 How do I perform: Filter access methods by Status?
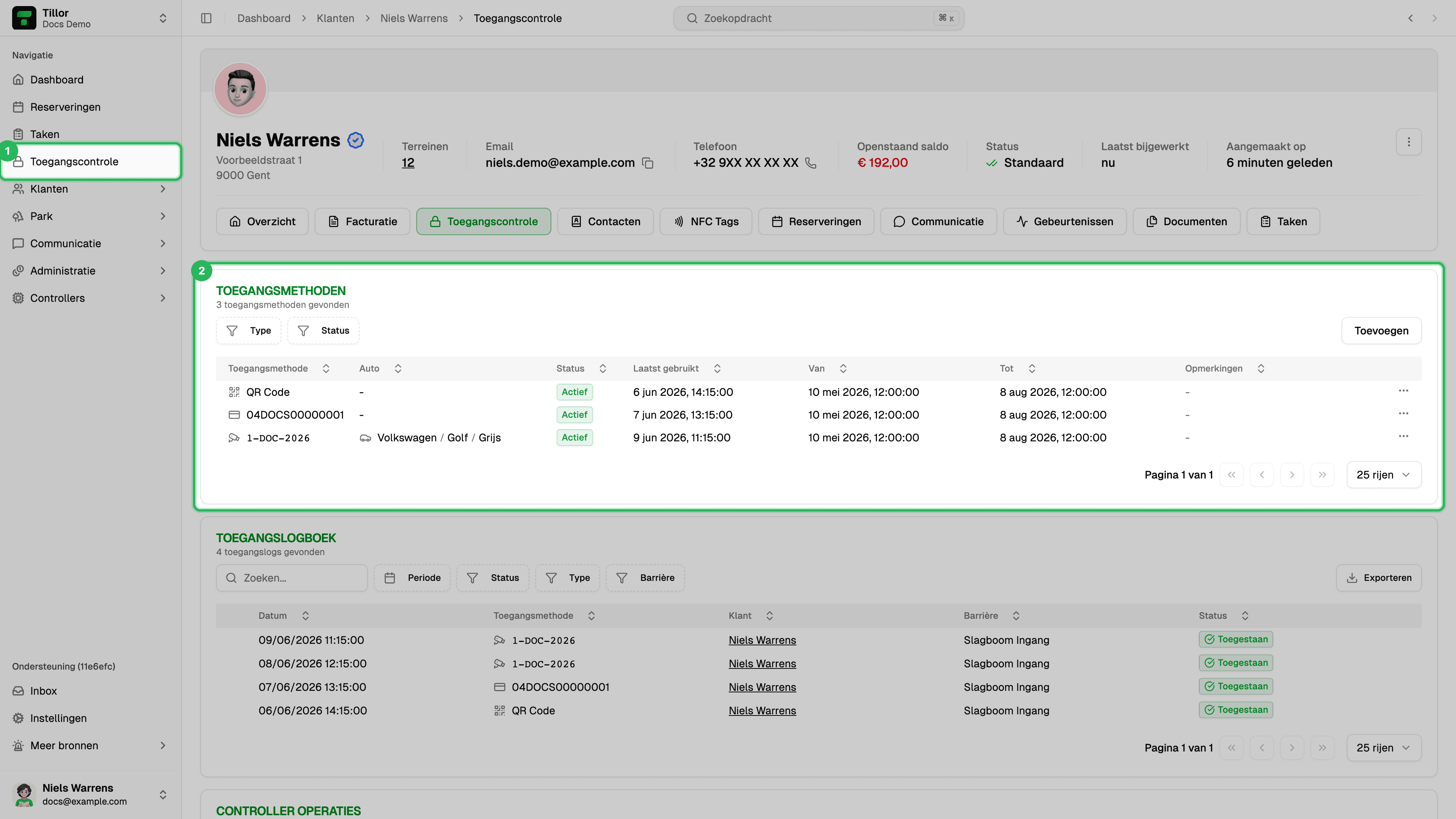(323, 331)
